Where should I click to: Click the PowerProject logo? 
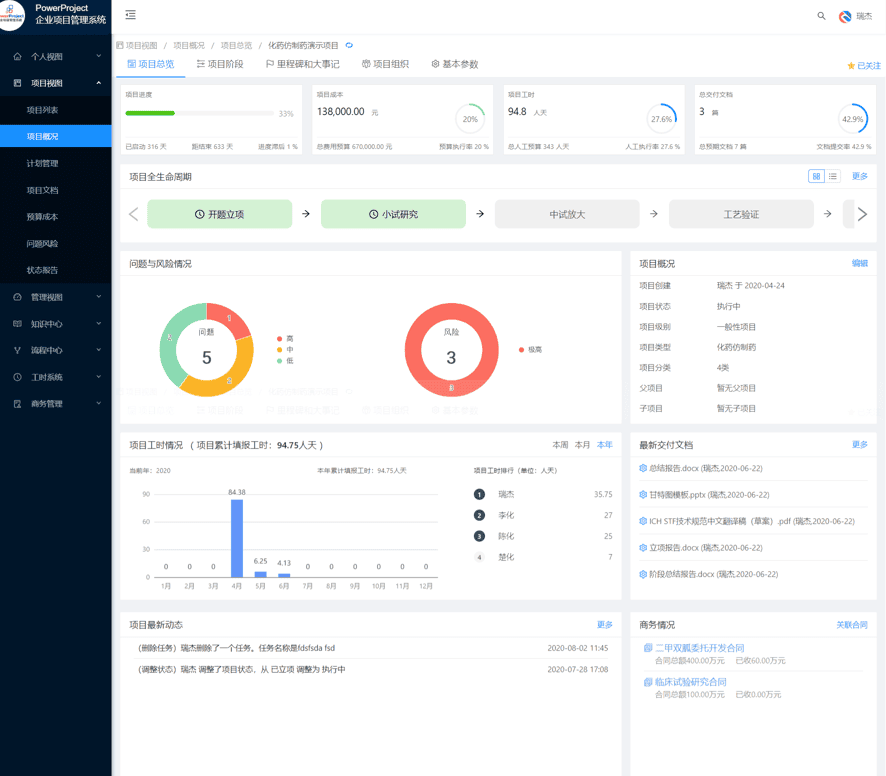(11, 15)
